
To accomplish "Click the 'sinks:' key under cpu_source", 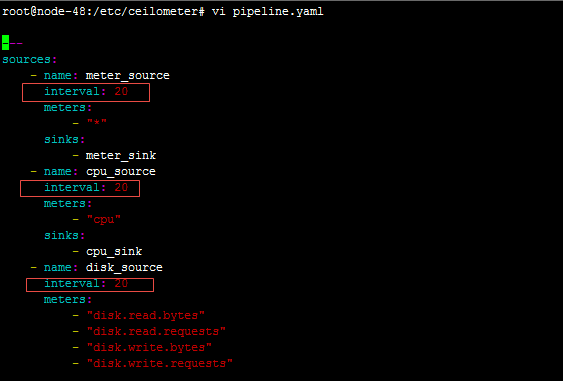I will [65, 235].
